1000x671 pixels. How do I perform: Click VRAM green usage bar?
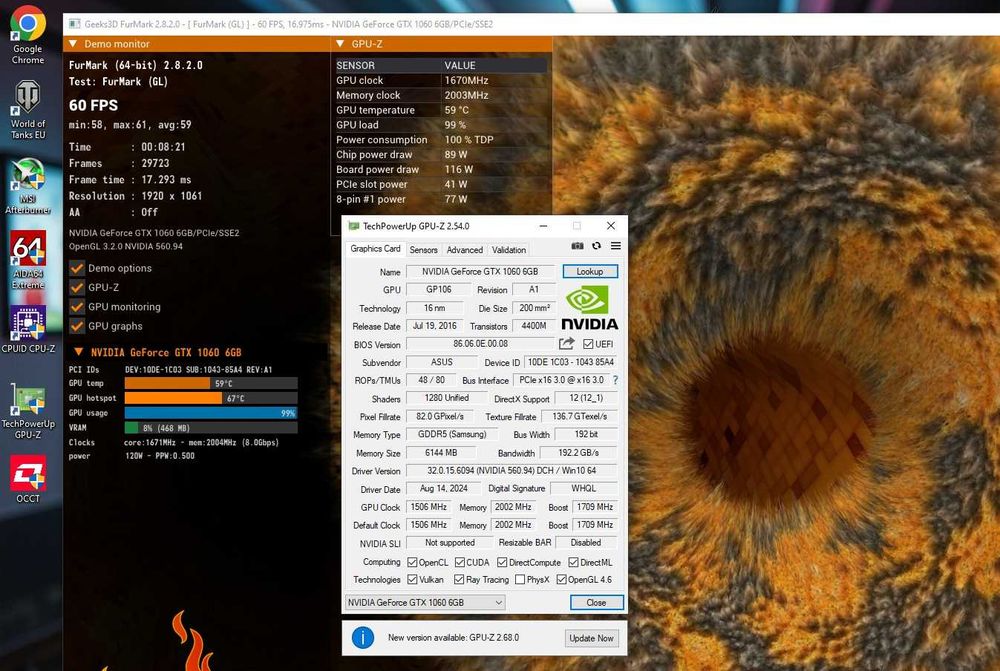pos(131,428)
